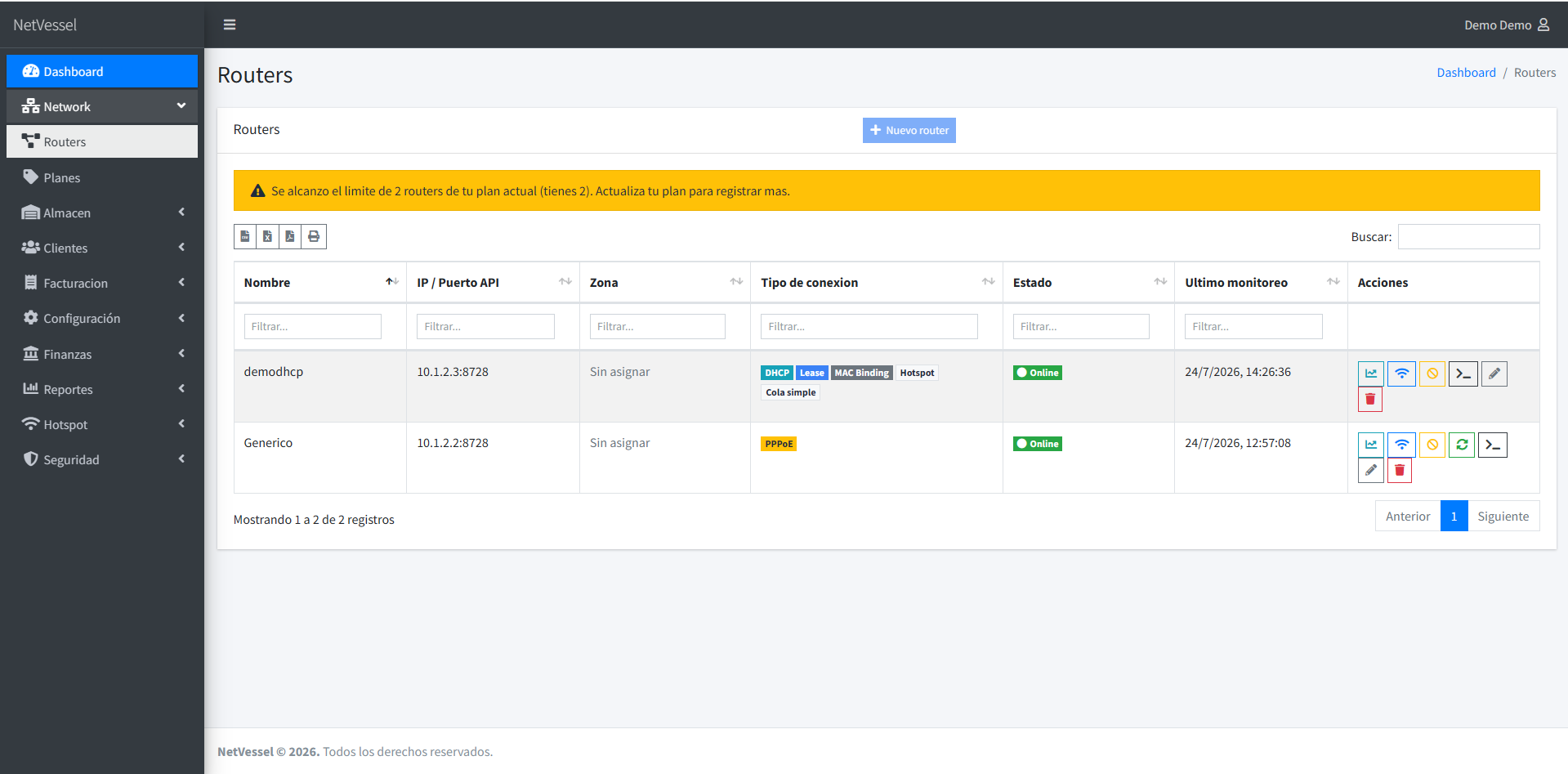This screenshot has height=774, width=1568.
Task: Click the Nuevo router button
Action: pos(909,130)
